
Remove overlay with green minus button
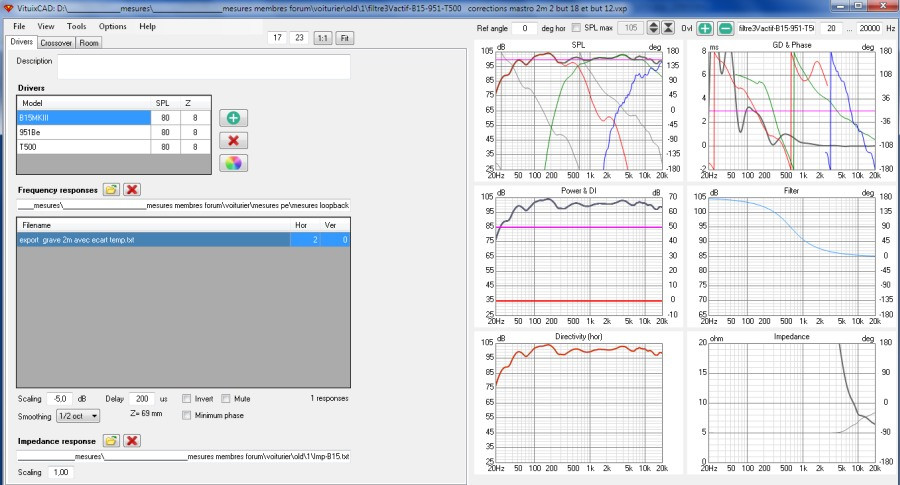[x=726, y=28]
